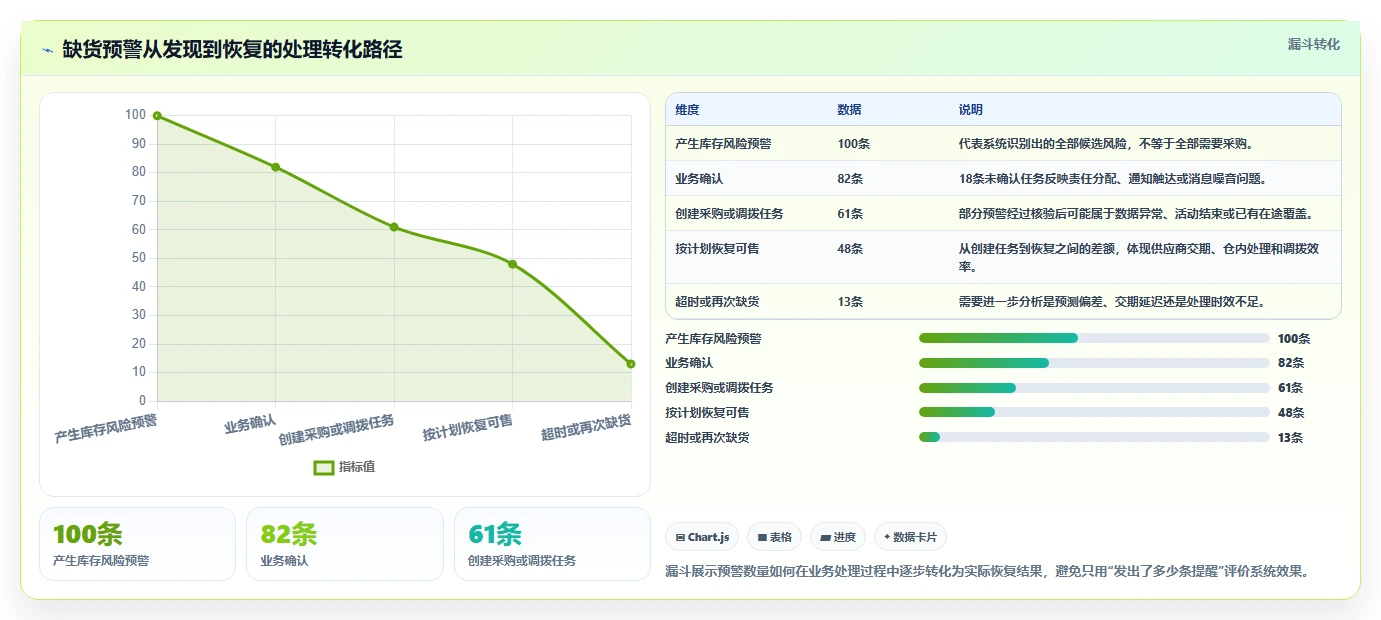Select the 表格 chip
The image size is (1381, 620).
tap(774, 537)
